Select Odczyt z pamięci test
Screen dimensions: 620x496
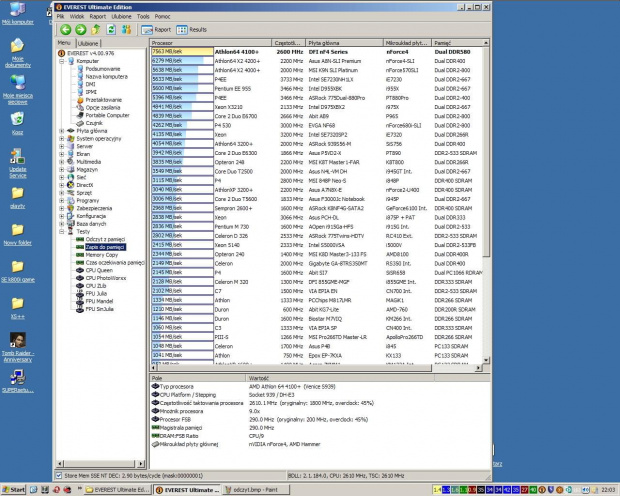[x=105, y=239]
